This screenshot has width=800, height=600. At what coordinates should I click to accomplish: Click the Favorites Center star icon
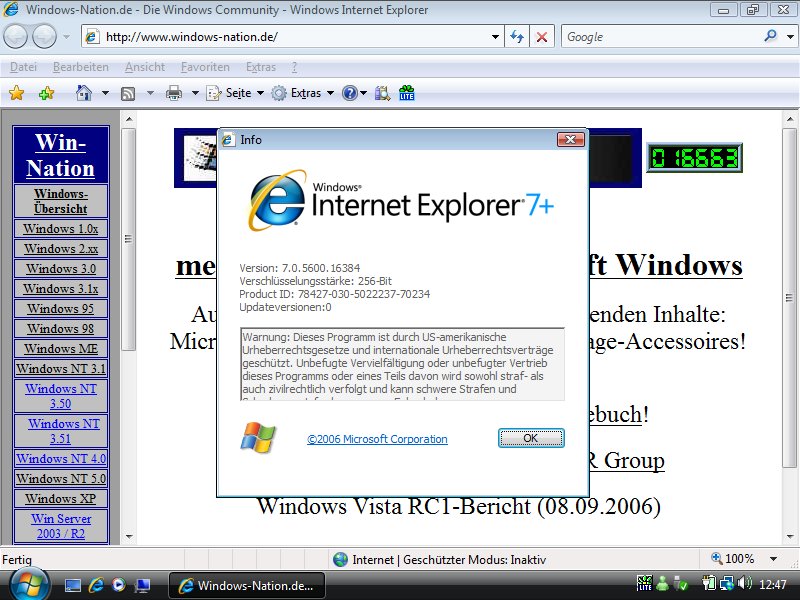[x=16, y=93]
